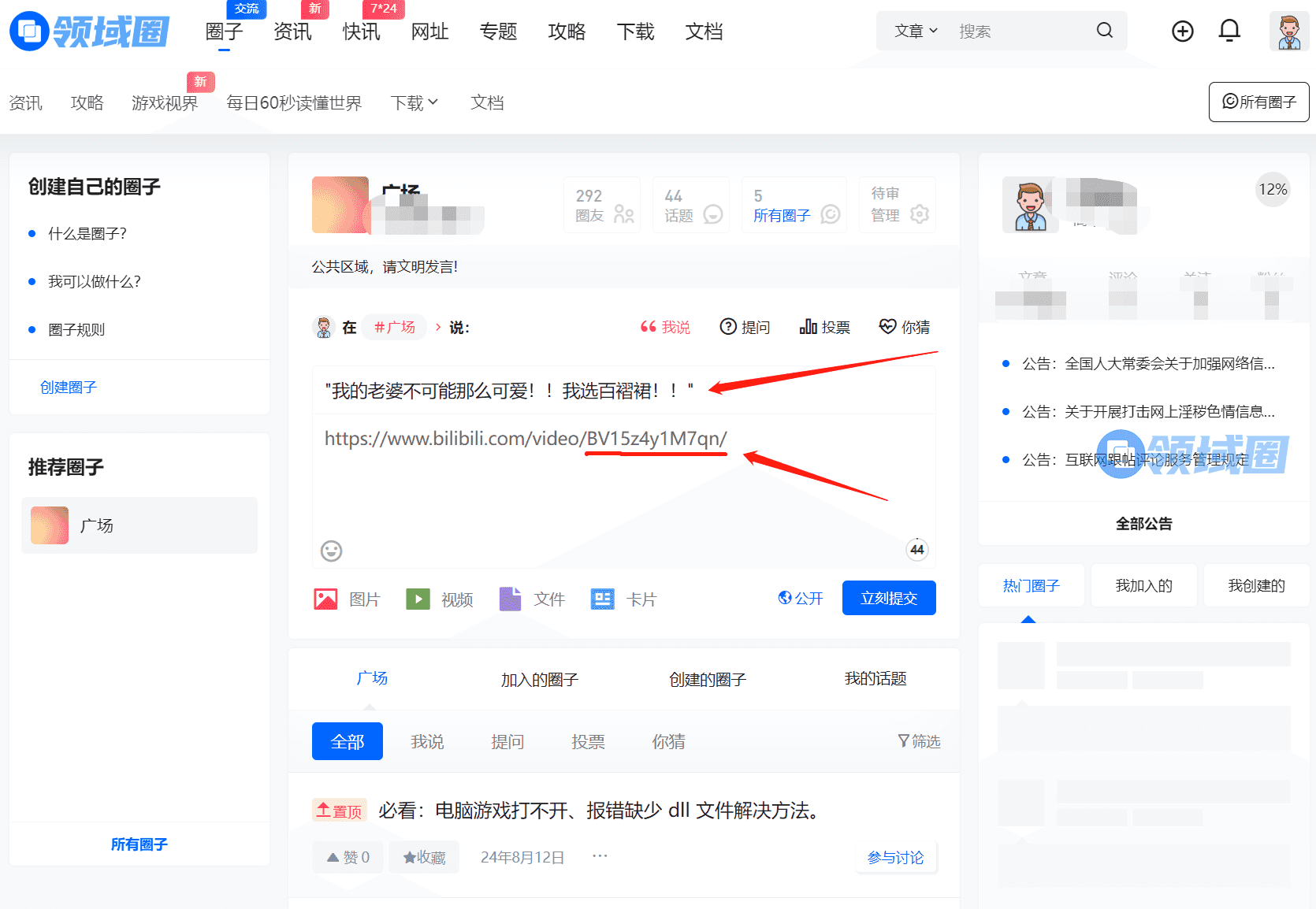This screenshot has height=909, width=1316.
Task: Click the 广场 circle avatar thumbnail
Action: (50, 525)
